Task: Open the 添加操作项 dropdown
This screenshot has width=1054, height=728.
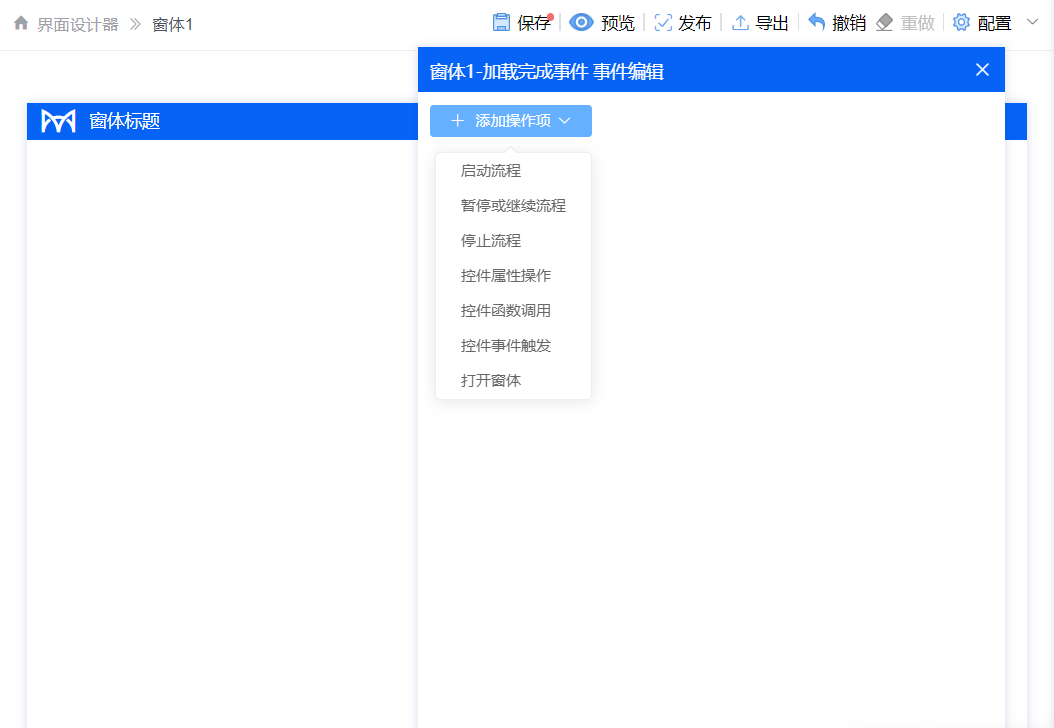Action: pyautogui.click(x=512, y=120)
